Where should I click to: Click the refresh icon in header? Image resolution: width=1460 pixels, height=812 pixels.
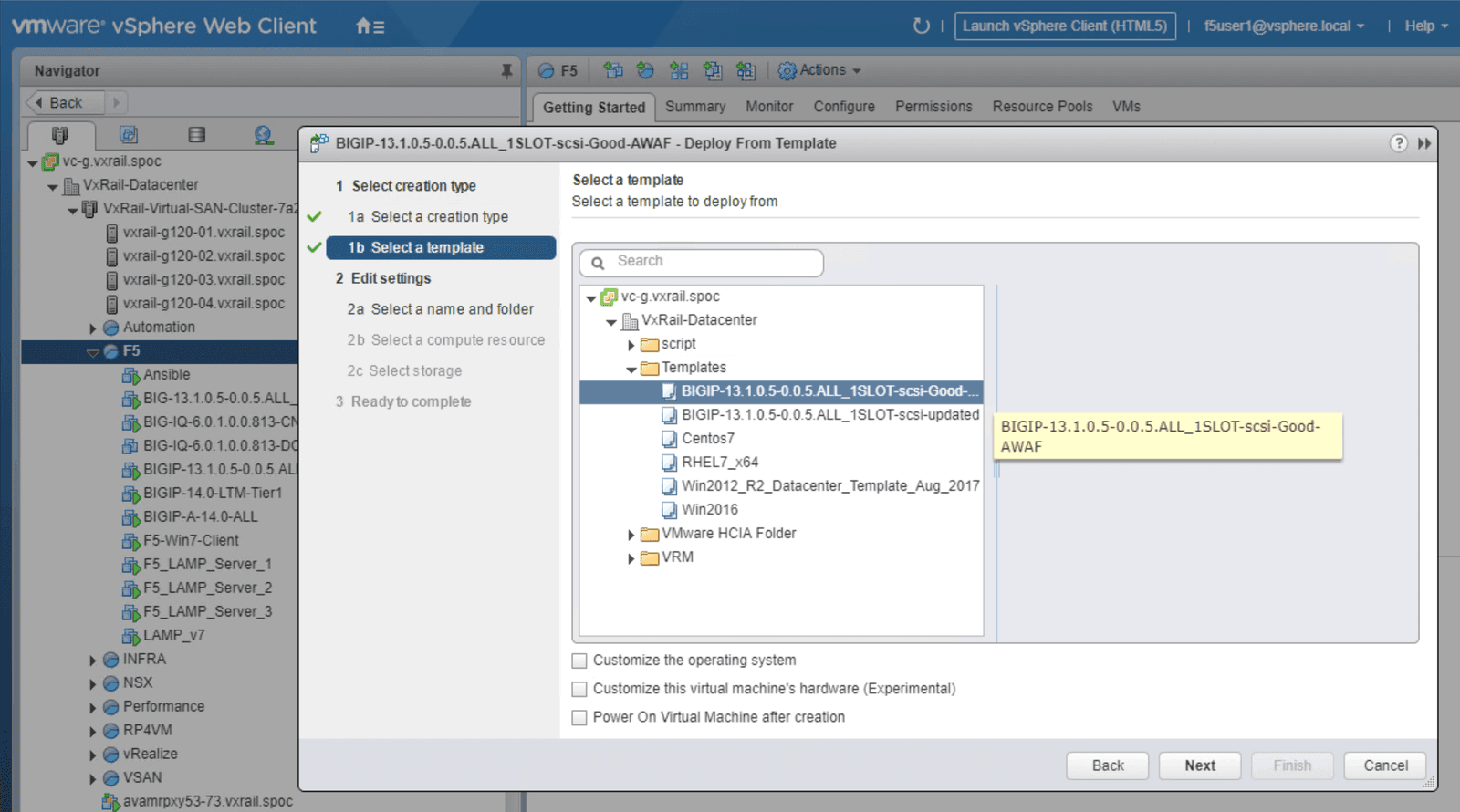[921, 26]
